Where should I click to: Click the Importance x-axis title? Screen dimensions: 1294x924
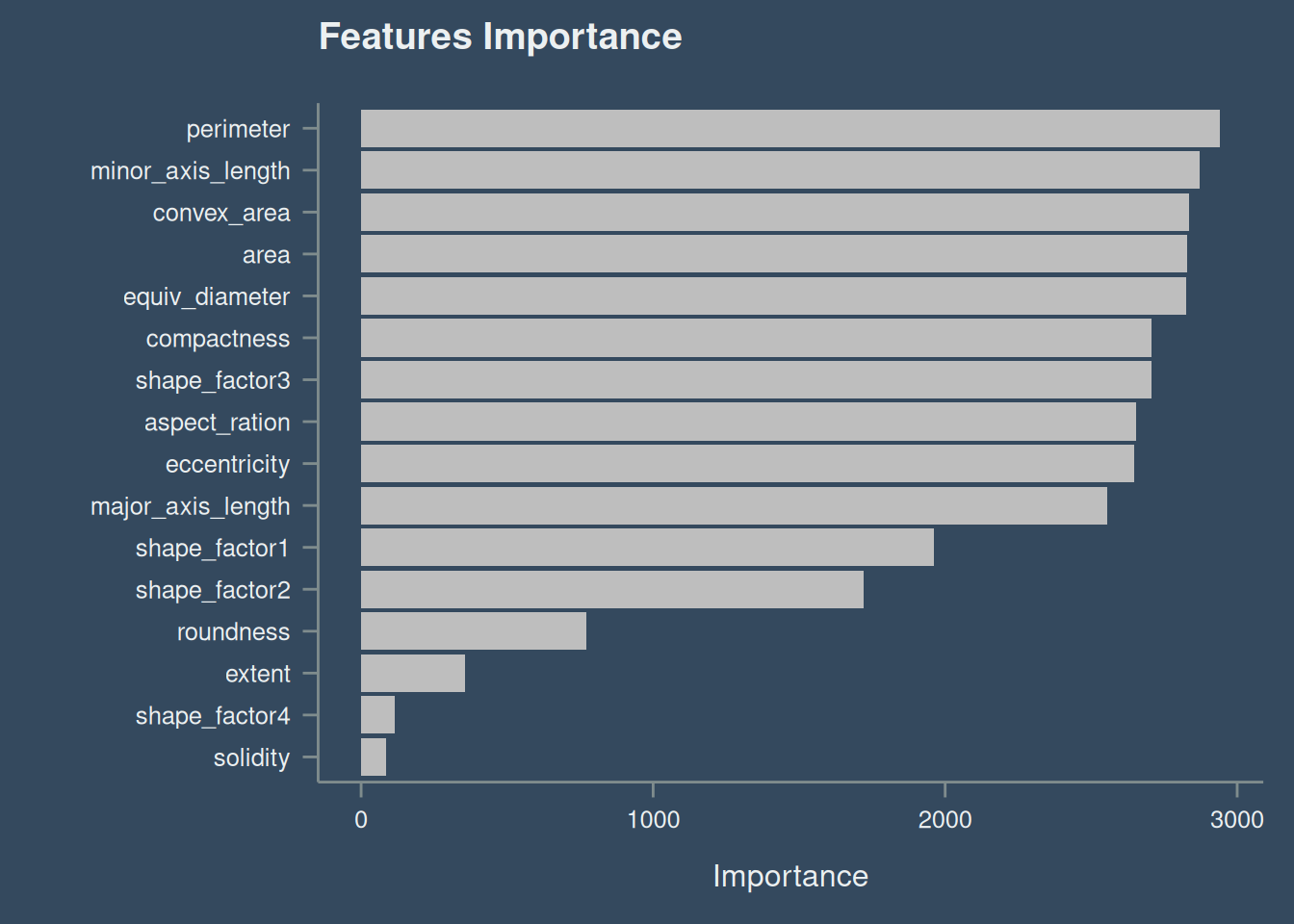coord(790,876)
